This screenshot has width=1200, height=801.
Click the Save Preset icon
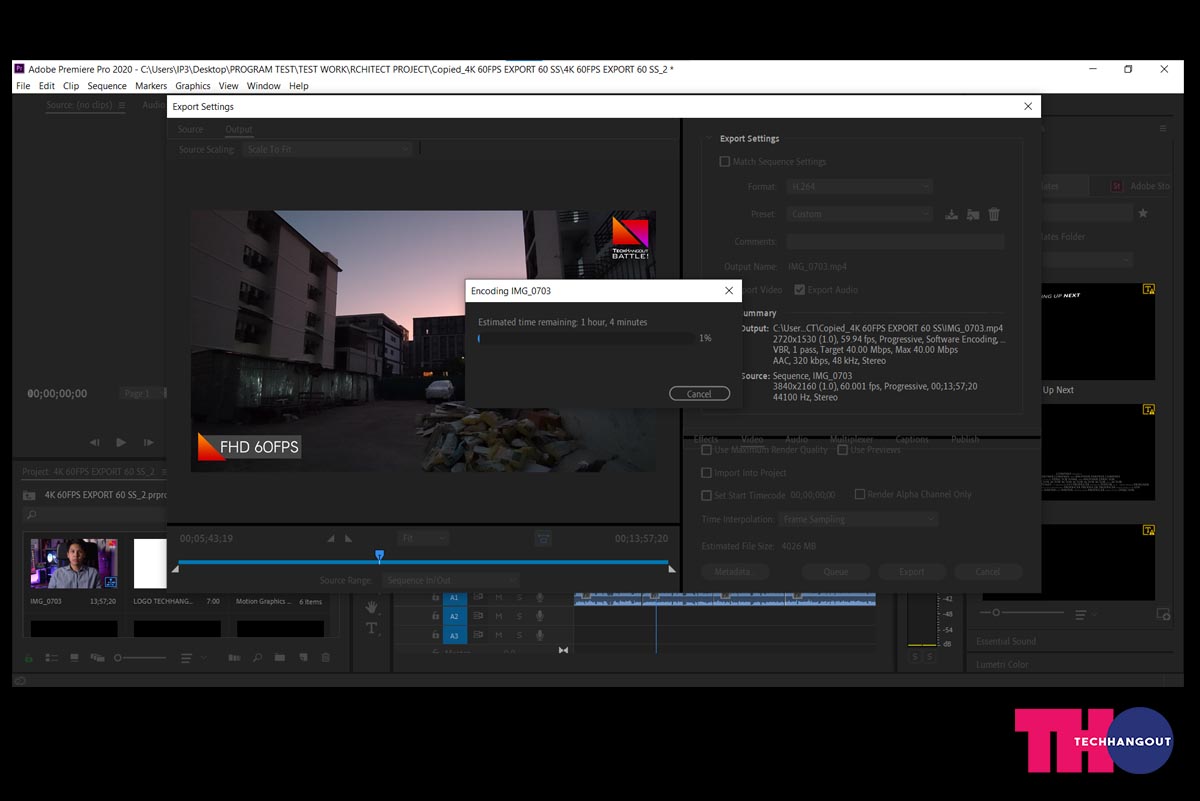point(951,214)
